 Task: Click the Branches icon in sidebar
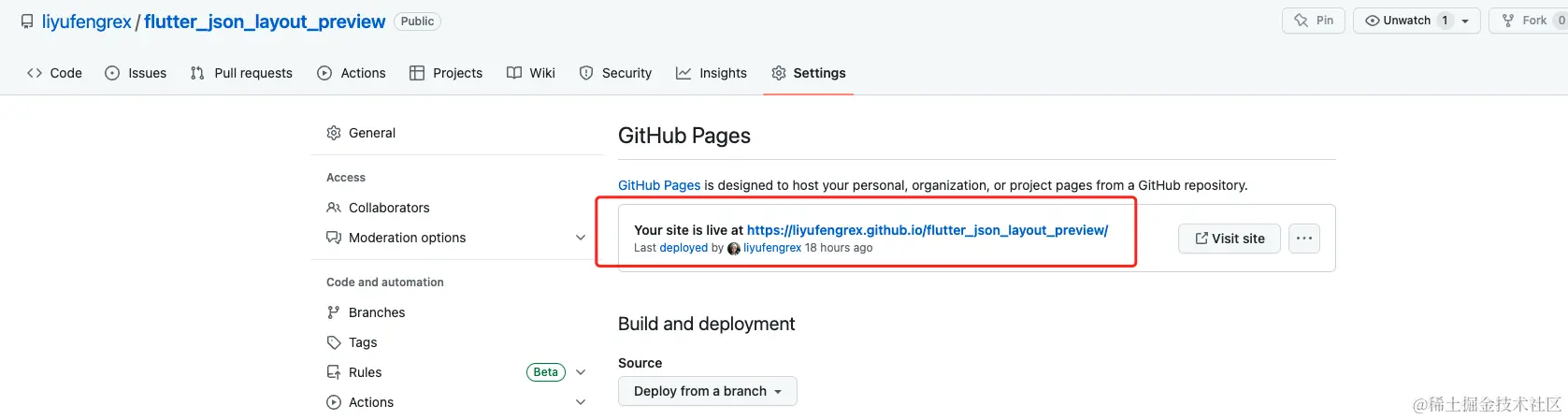[334, 312]
